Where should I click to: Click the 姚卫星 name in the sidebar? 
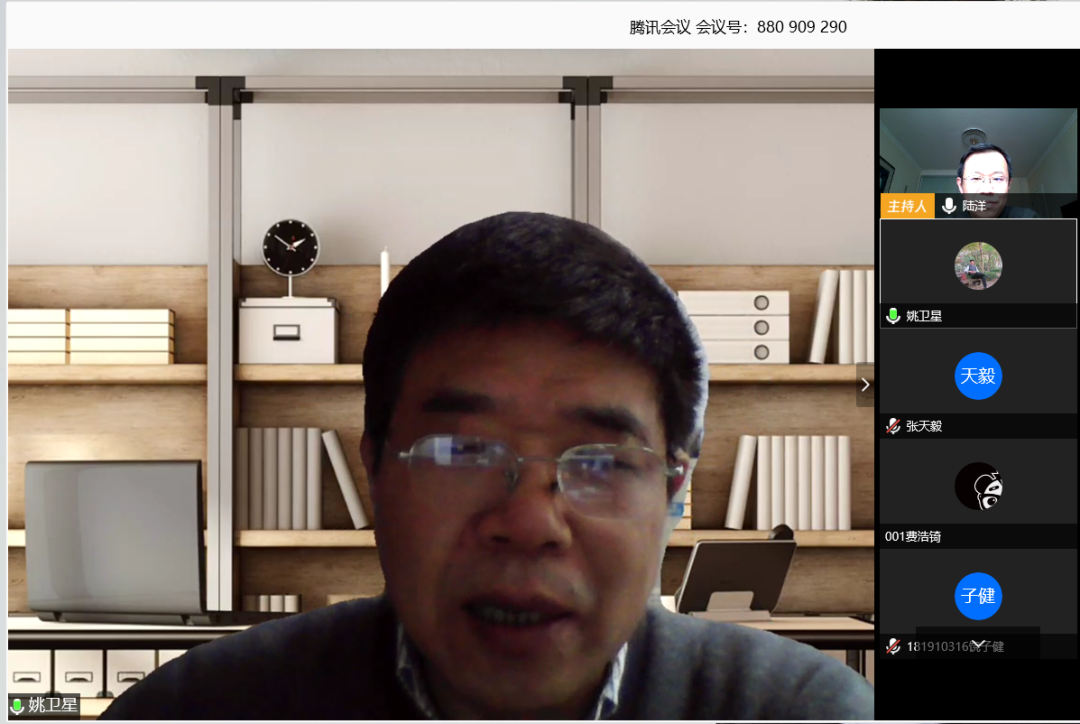[x=924, y=316]
